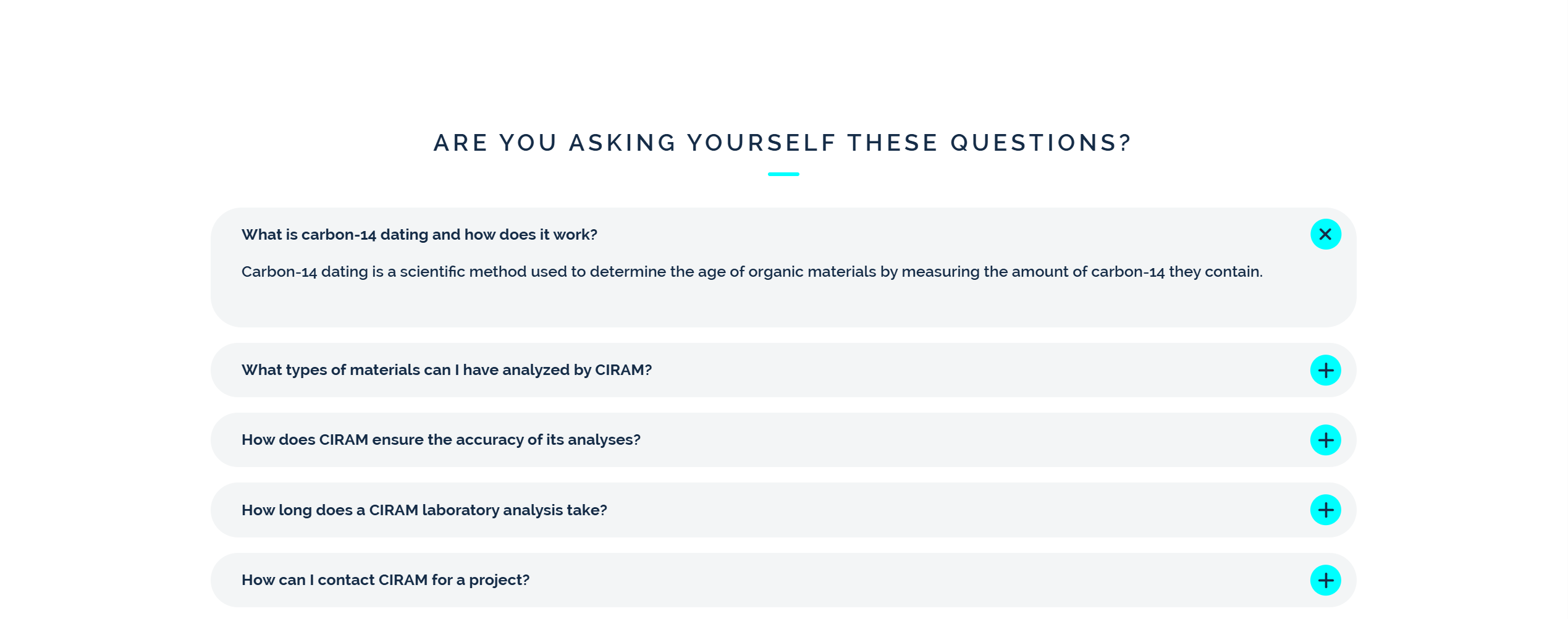Image resolution: width=1568 pixels, height=619 pixels.
Task: Expand "What types of materials" question
Action: coord(446,370)
